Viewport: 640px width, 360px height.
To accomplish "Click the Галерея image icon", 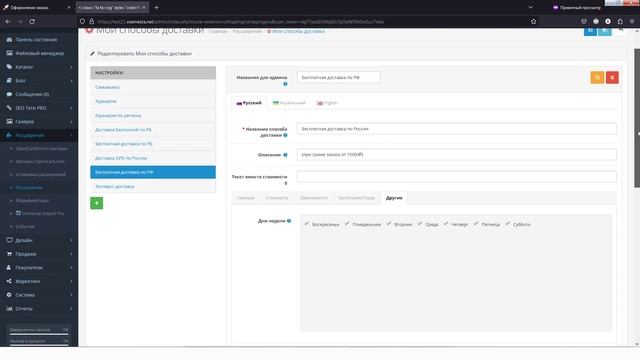I will 9,121.
